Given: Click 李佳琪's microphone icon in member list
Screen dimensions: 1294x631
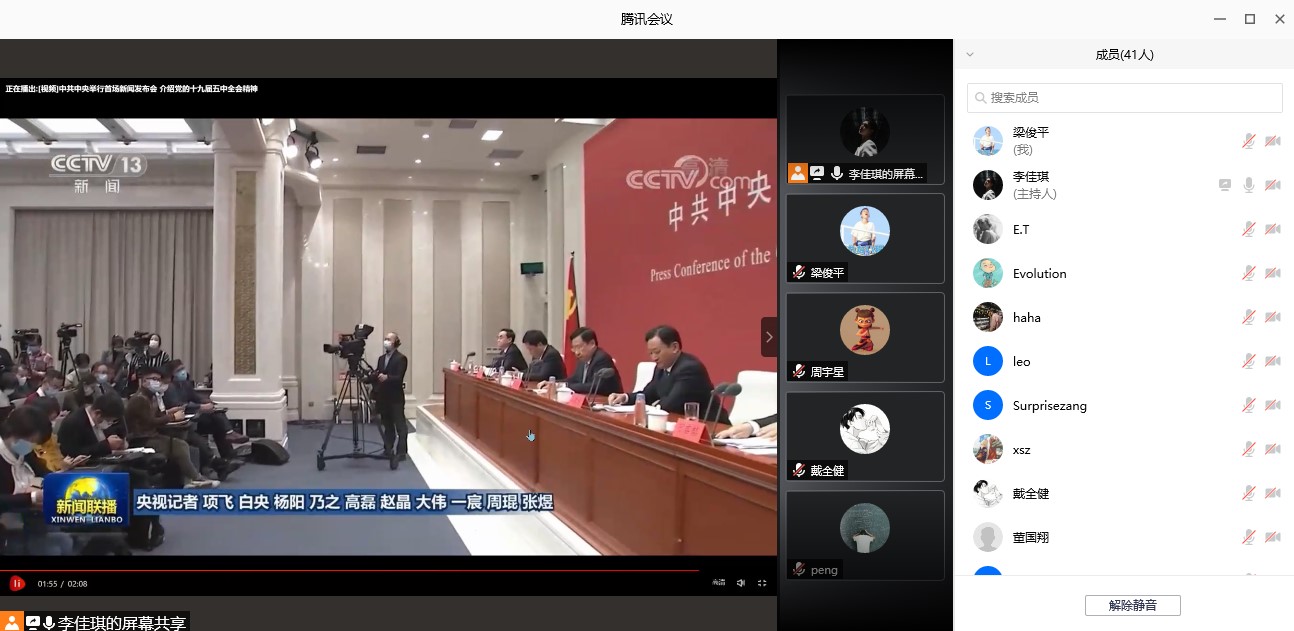Looking at the screenshot, I should [1248, 185].
